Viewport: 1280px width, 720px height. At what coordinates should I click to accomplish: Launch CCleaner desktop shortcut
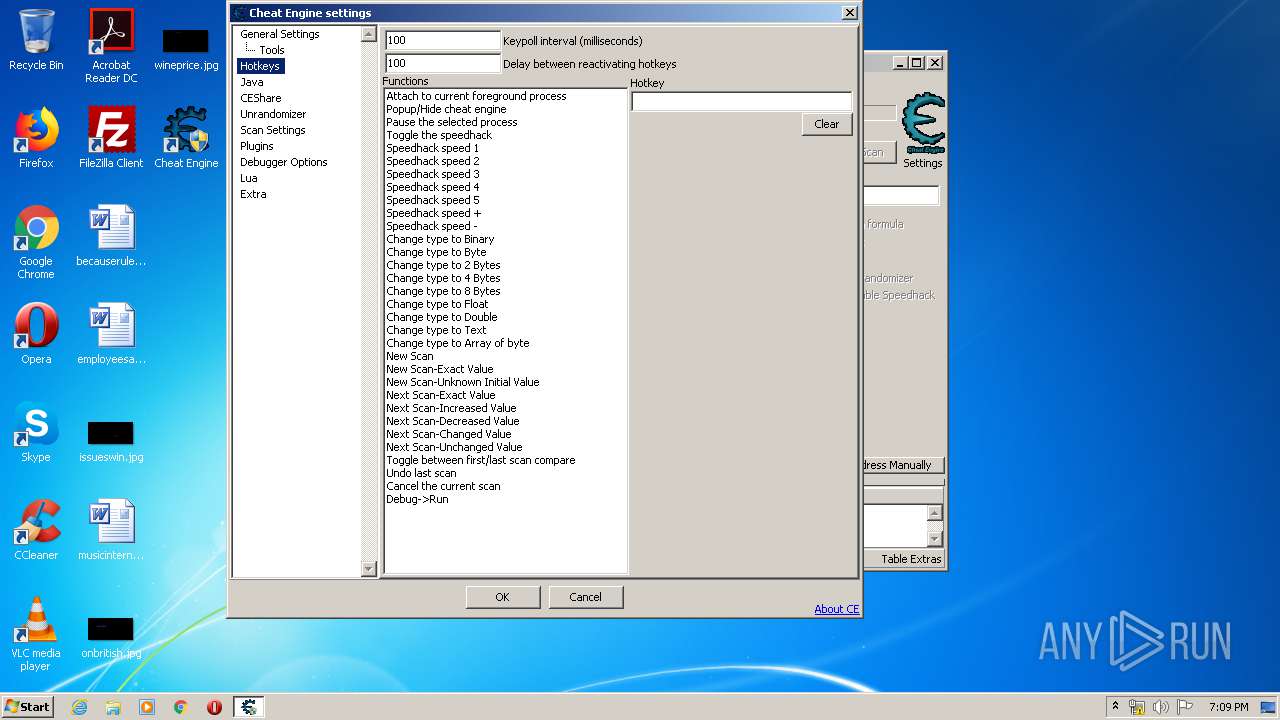[x=36, y=530]
